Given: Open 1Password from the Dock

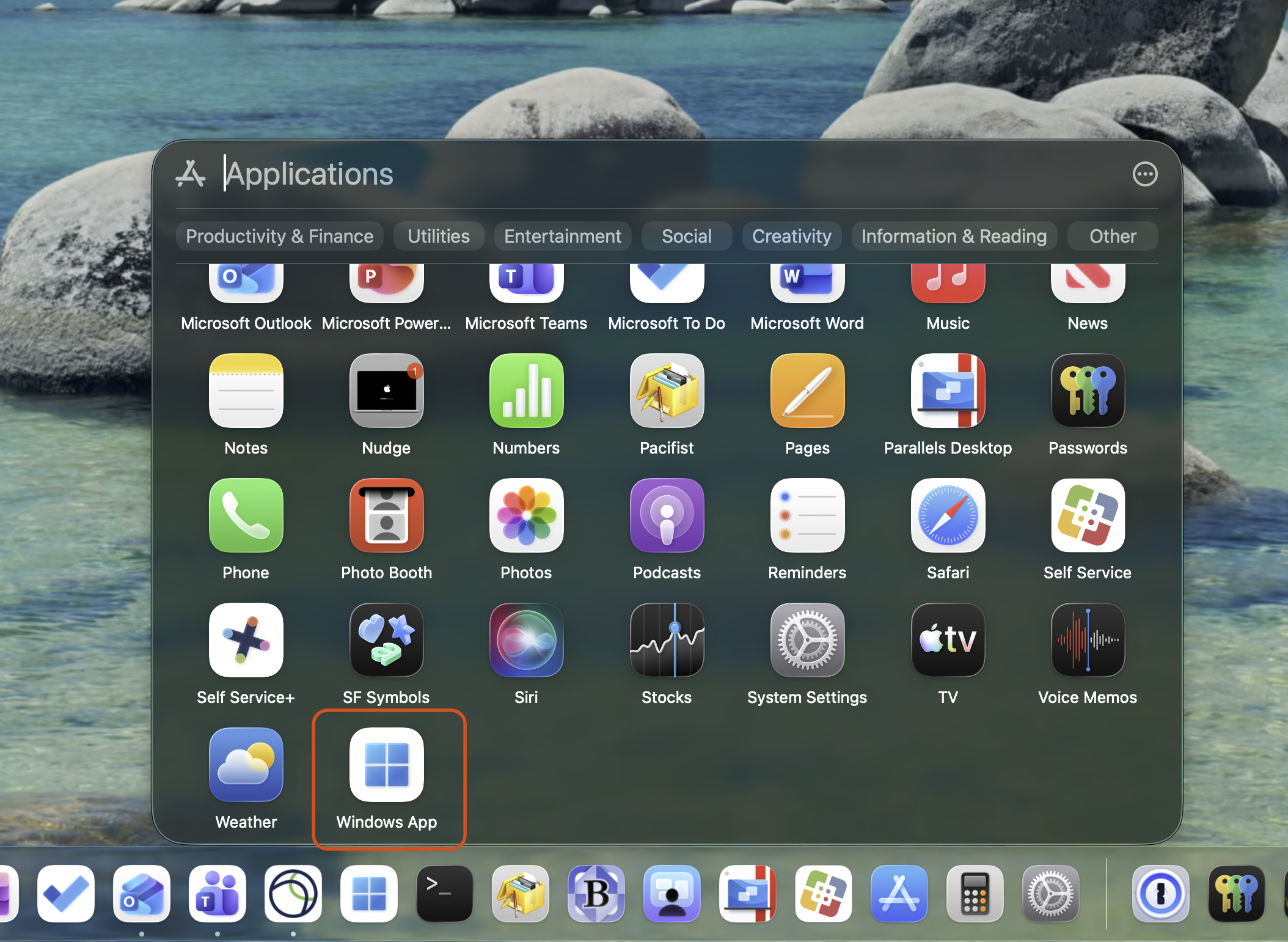Looking at the screenshot, I should pyautogui.click(x=1161, y=894).
